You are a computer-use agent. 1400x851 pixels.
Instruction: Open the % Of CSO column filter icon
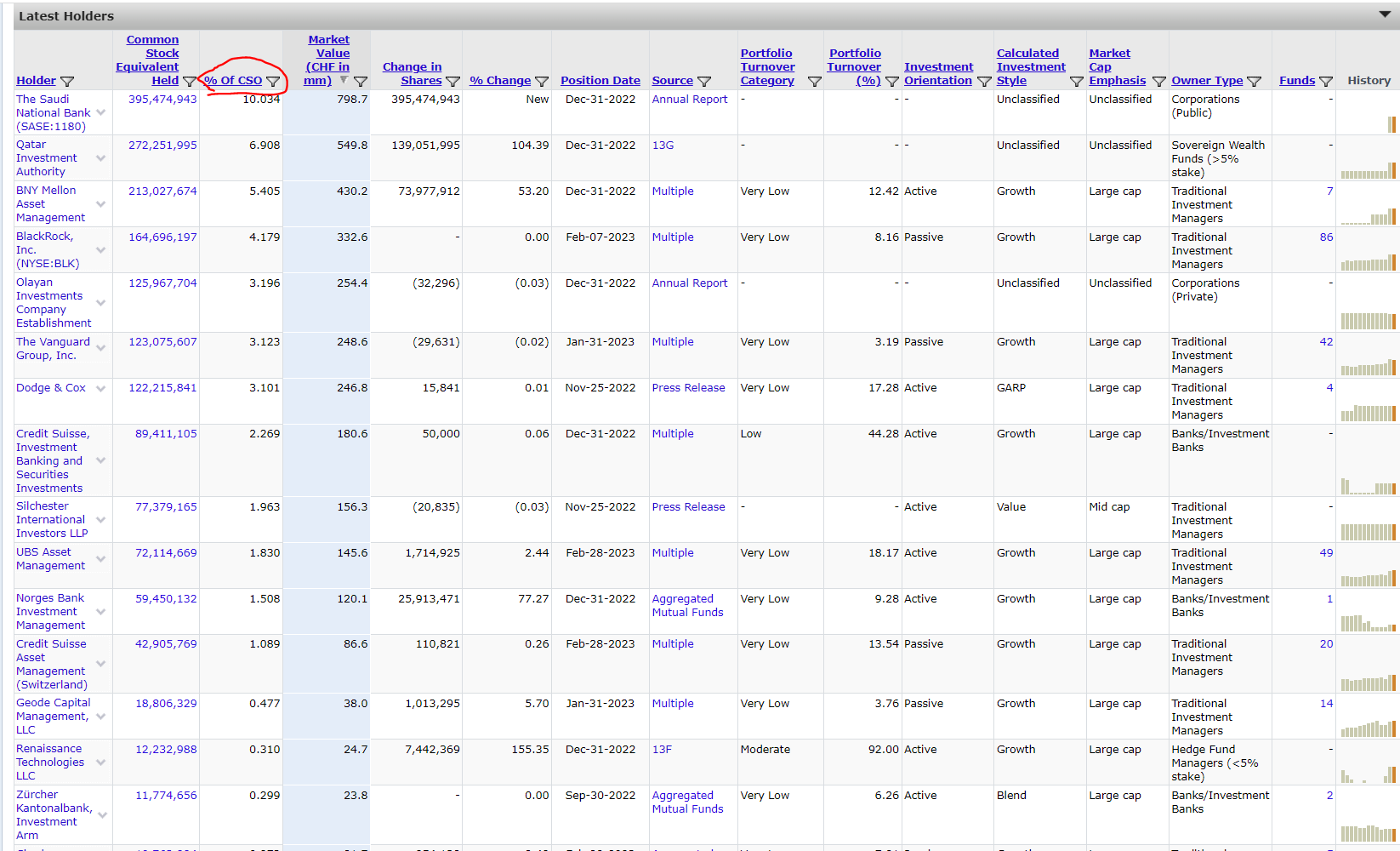pos(273,82)
